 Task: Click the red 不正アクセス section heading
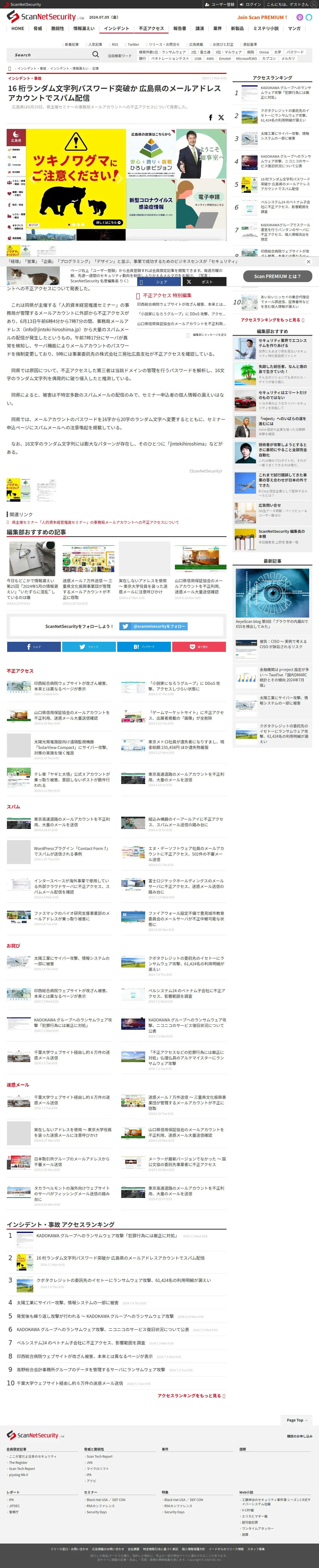[x=20, y=671]
